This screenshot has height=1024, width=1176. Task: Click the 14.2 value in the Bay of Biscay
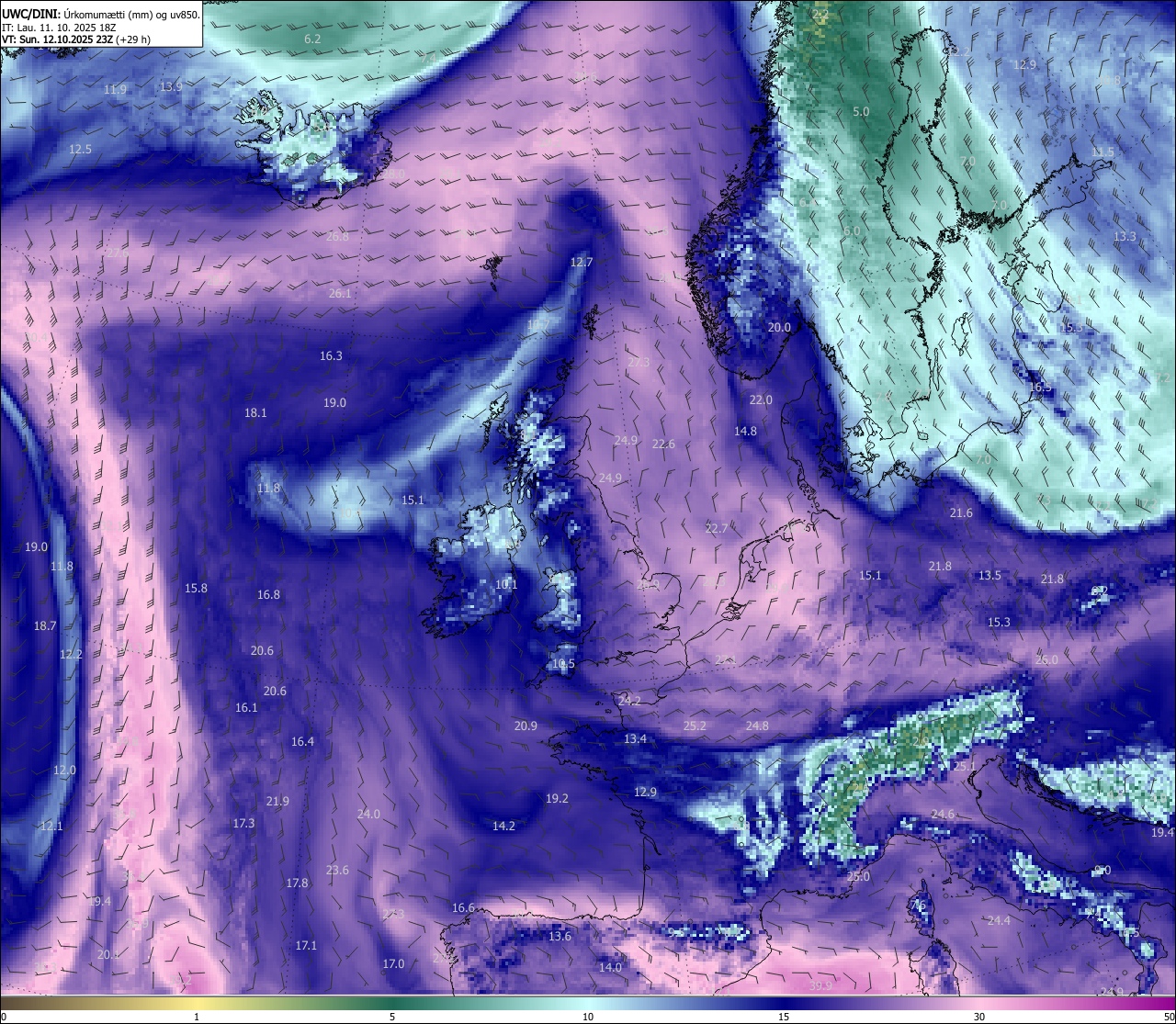click(503, 826)
